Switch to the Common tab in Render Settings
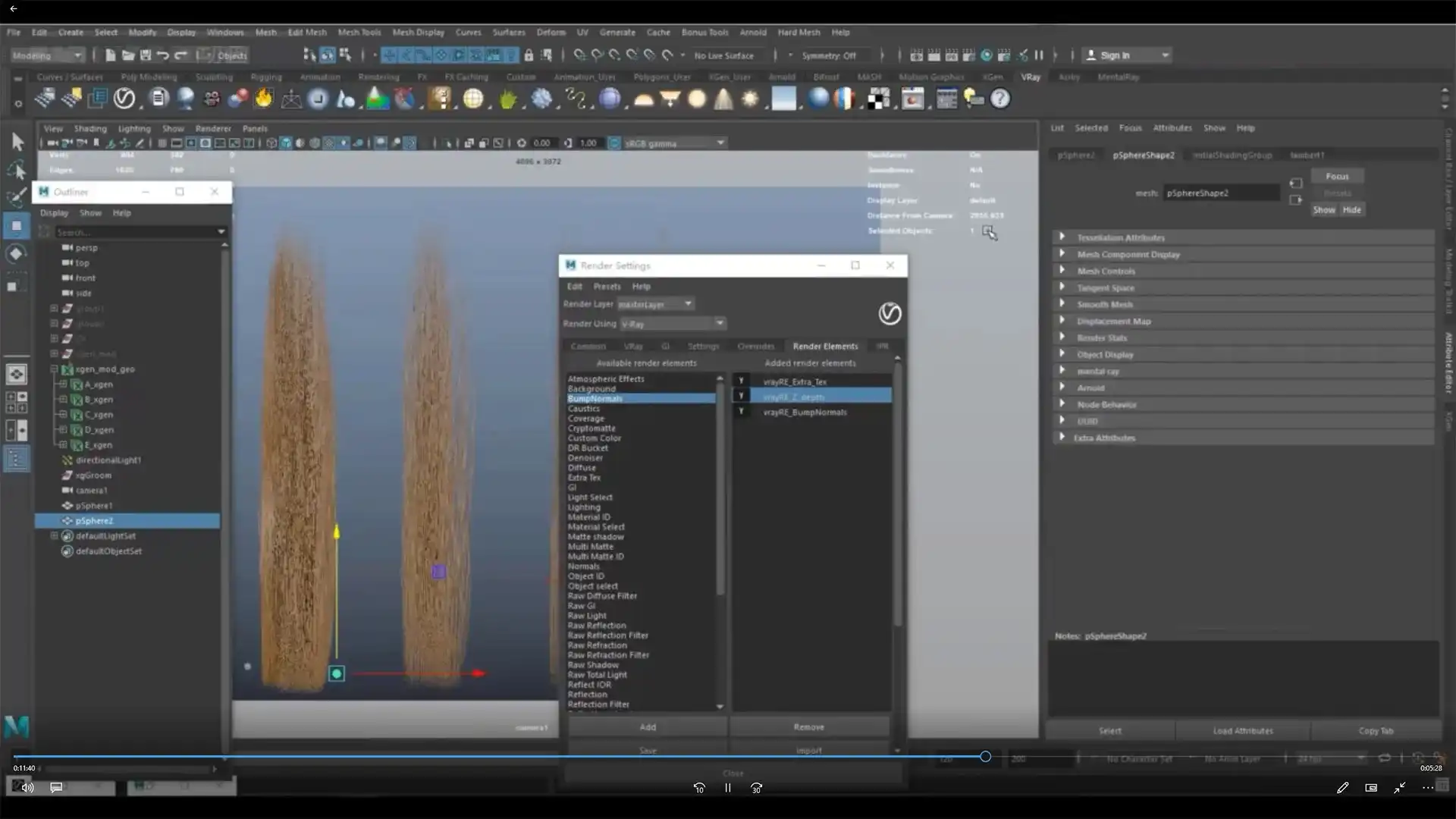Viewport: 1456px width, 819px height. pyautogui.click(x=588, y=346)
